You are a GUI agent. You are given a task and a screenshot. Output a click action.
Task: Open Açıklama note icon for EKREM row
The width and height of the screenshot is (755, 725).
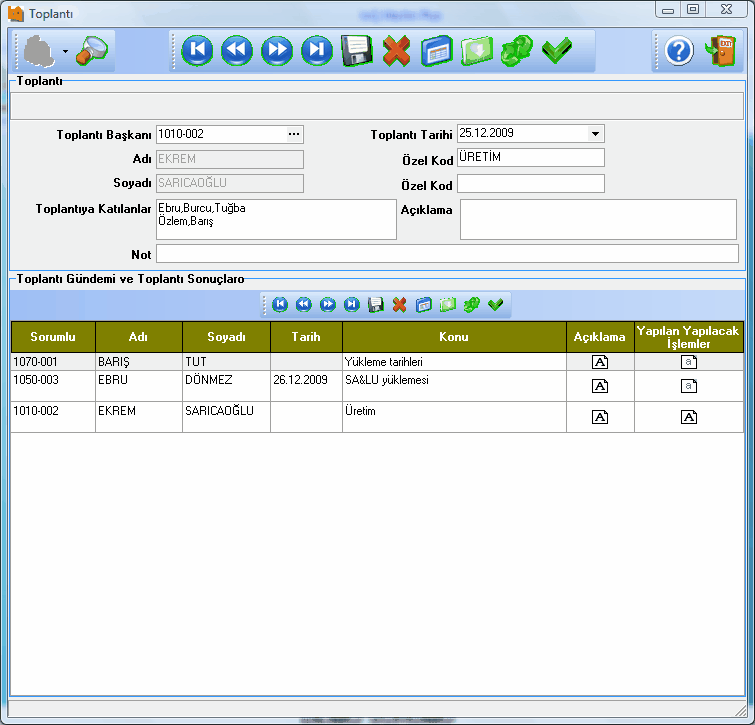pos(600,417)
